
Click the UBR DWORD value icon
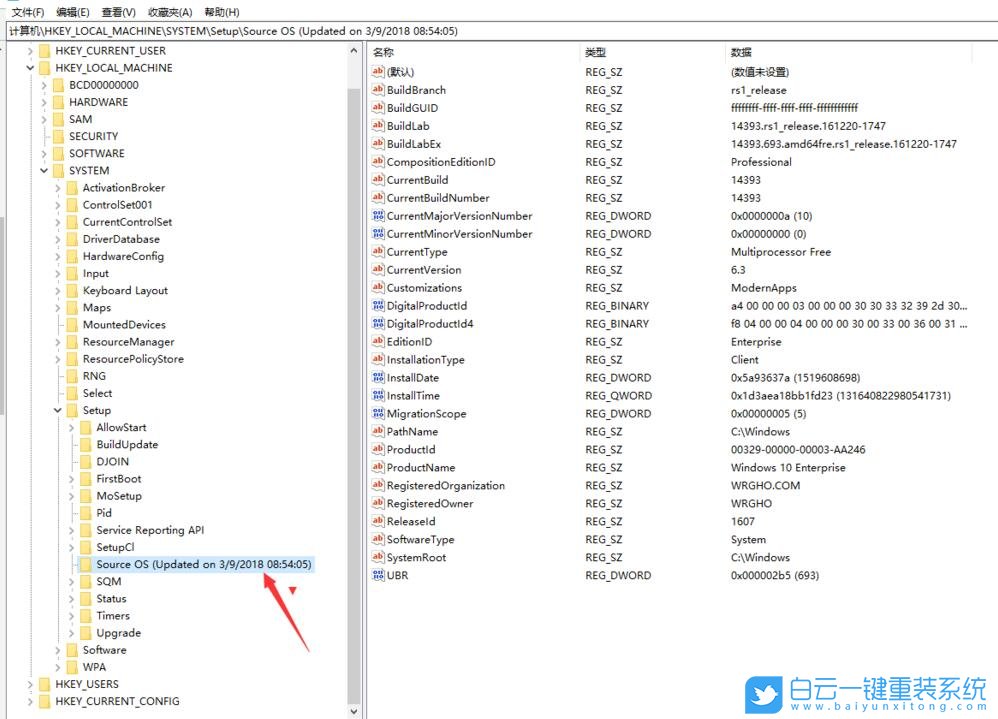click(377, 576)
